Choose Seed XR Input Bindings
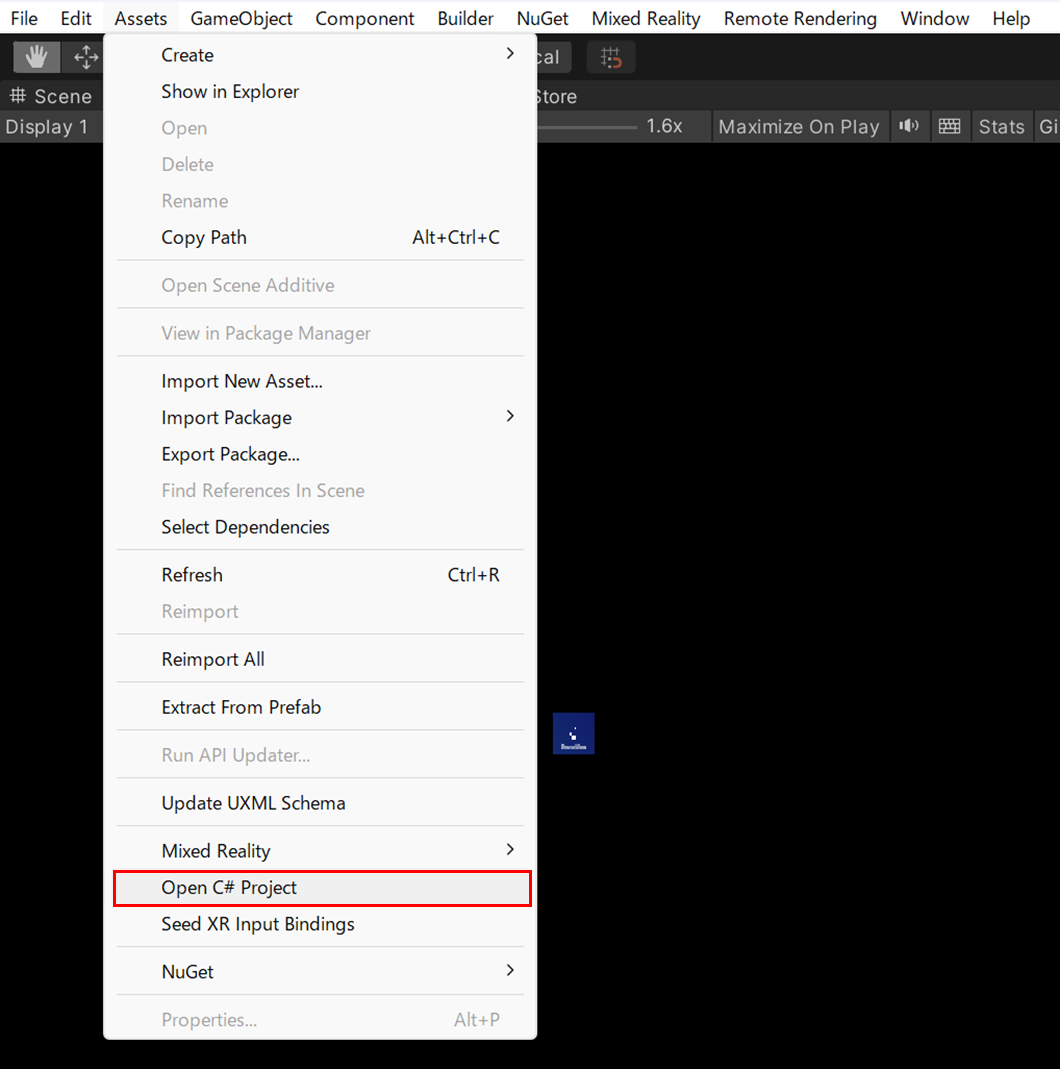1060x1069 pixels. point(320,924)
